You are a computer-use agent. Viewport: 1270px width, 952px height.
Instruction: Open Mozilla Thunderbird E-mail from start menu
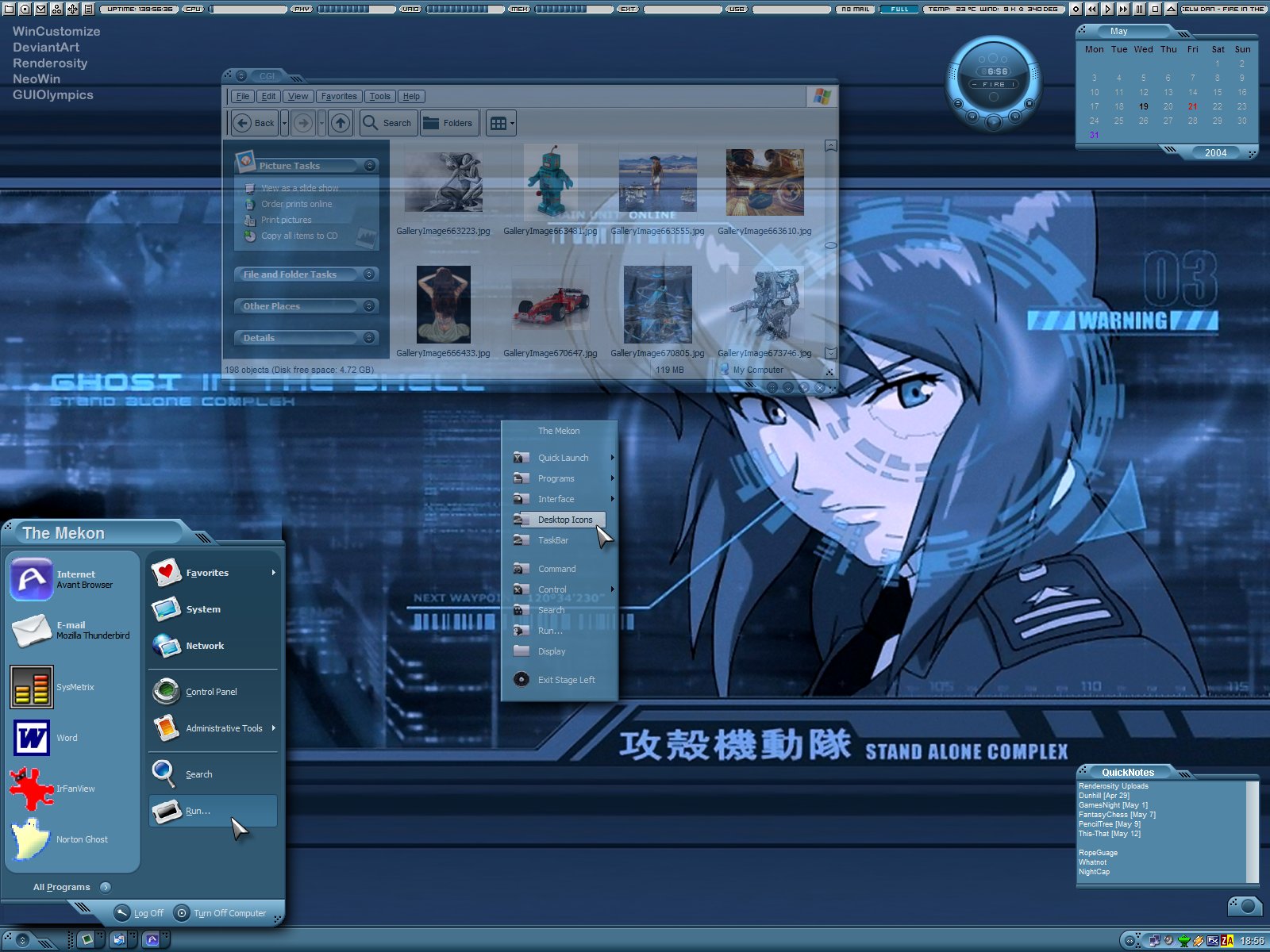click(x=71, y=630)
